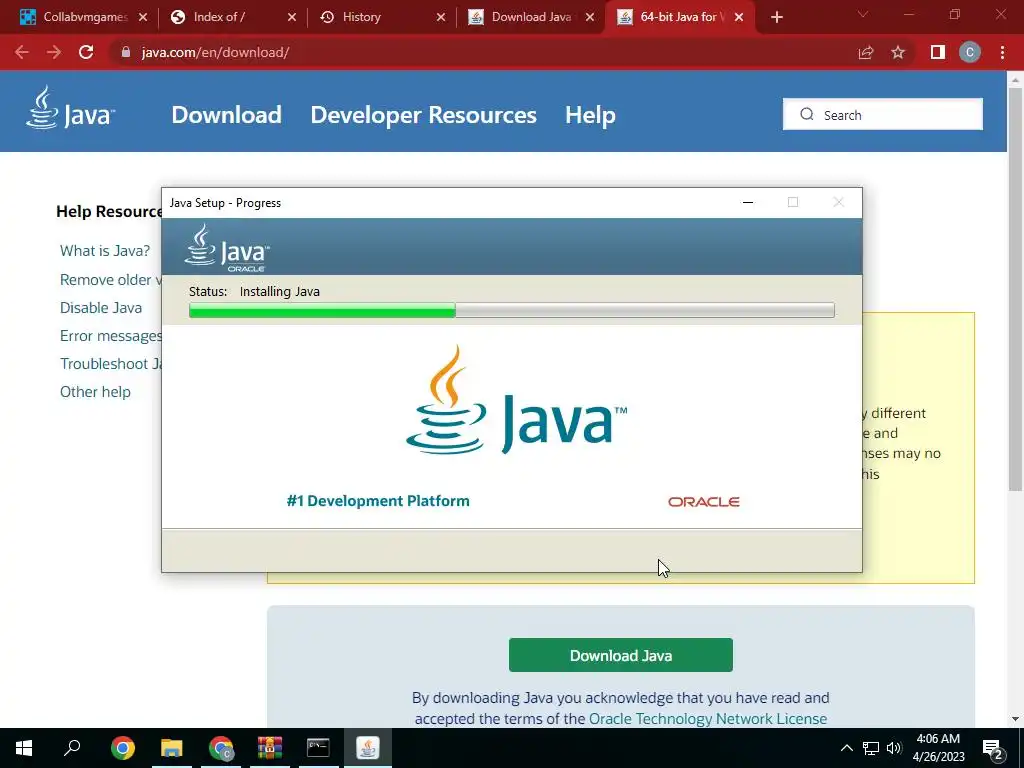
Task: Open the second Chrome profile taskbar icon
Action: (x=221, y=748)
